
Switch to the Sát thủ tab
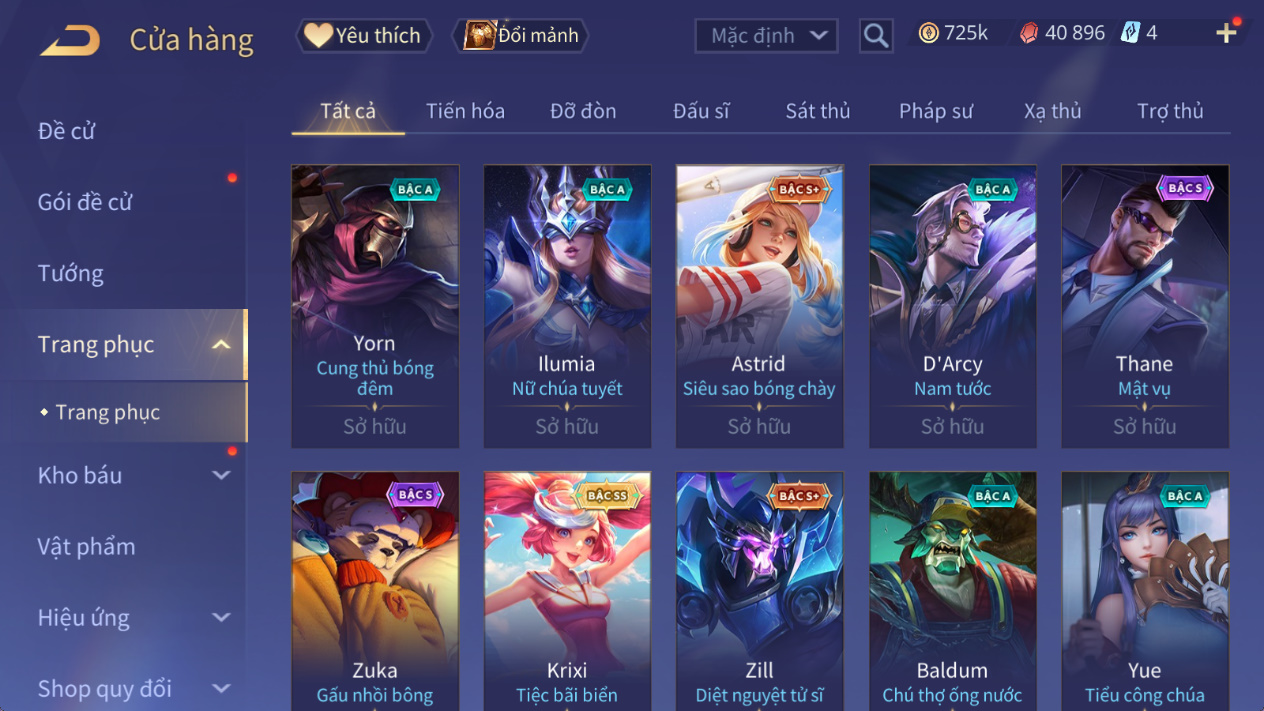(x=817, y=111)
